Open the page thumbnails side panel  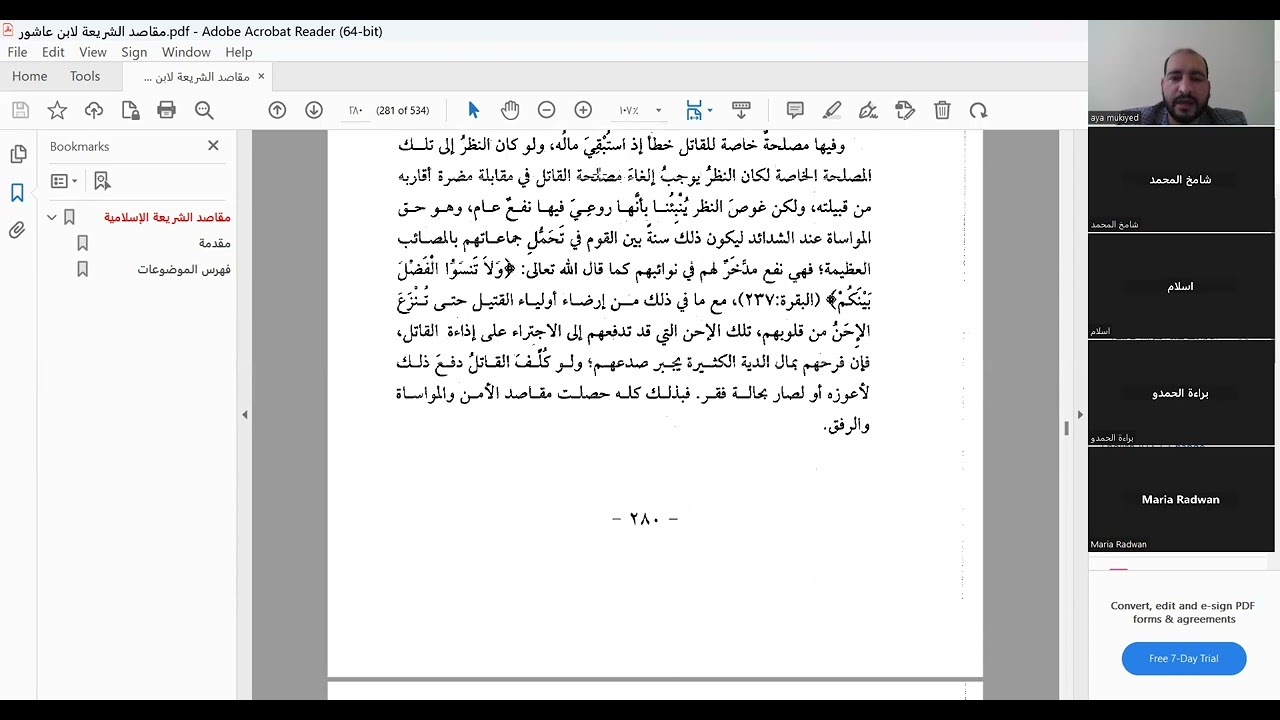point(18,154)
